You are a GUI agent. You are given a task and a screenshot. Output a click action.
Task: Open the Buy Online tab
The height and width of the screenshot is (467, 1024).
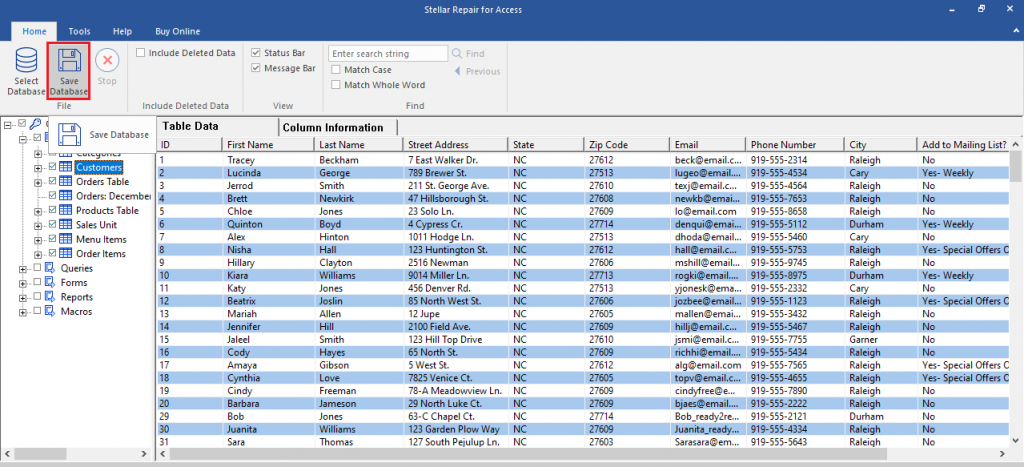click(177, 31)
